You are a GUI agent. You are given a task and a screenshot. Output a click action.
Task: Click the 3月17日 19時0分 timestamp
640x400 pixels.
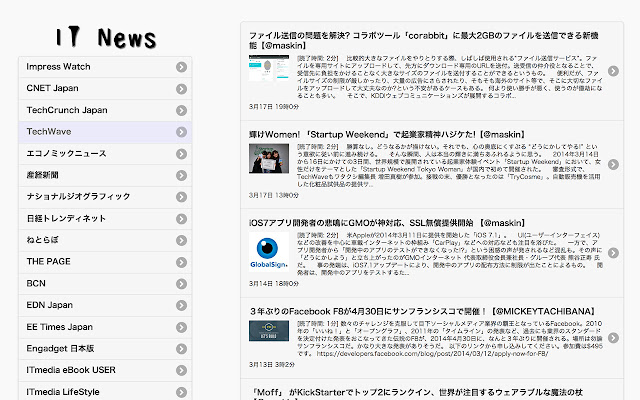pyautogui.click(x=274, y=107)
